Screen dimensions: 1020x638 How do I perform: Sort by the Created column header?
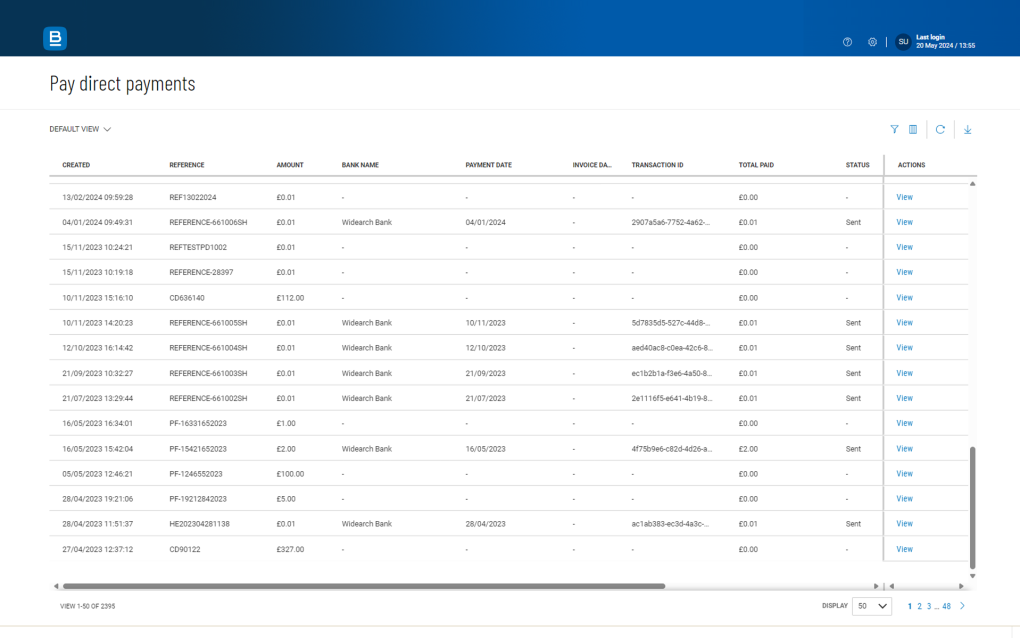[x=76, y=165]
